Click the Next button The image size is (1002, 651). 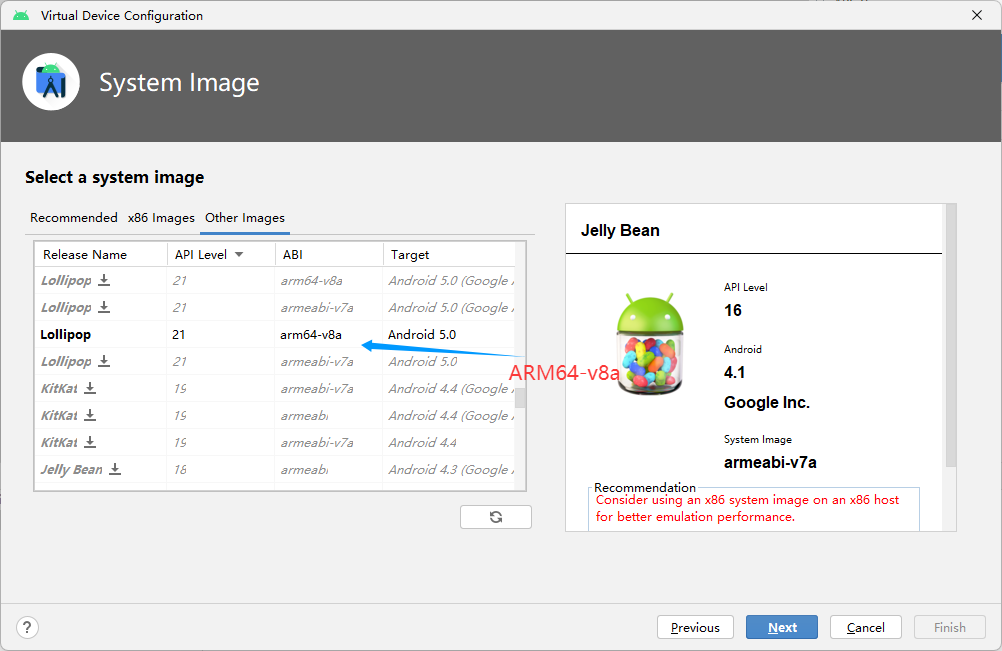(781, 627)
